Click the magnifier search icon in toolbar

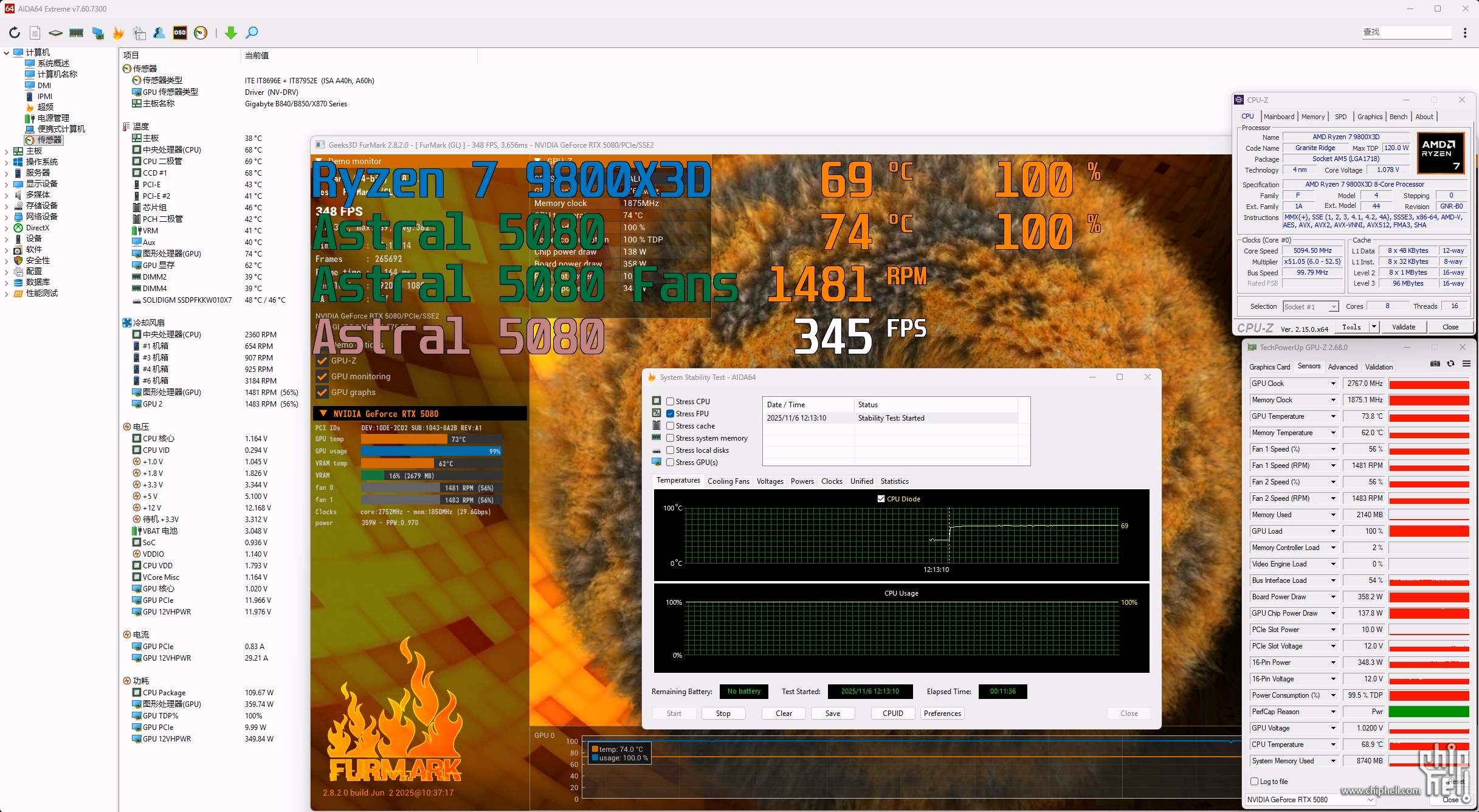tap(252, 33)
